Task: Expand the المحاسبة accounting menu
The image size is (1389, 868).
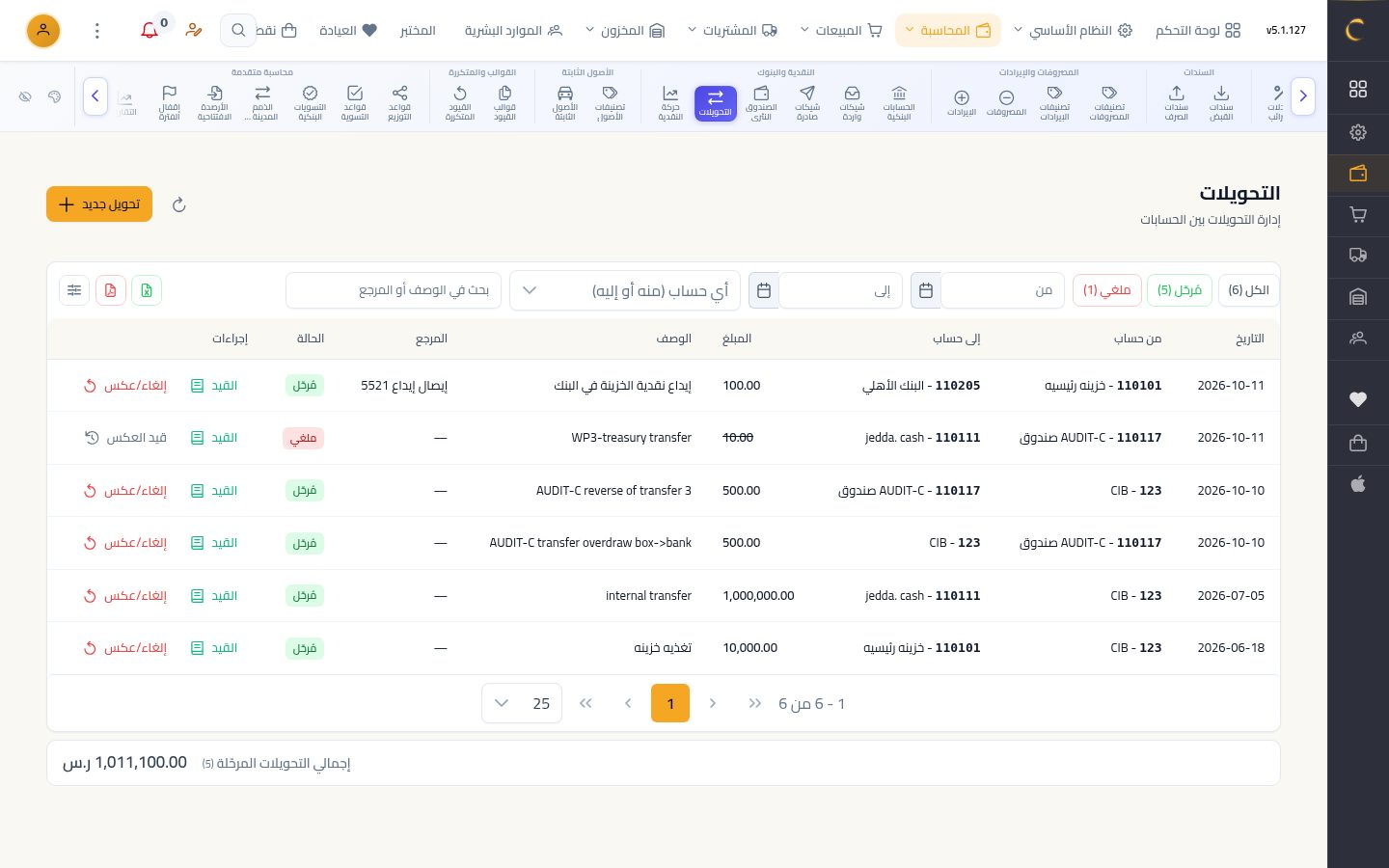Action: [x=948, y=31]
